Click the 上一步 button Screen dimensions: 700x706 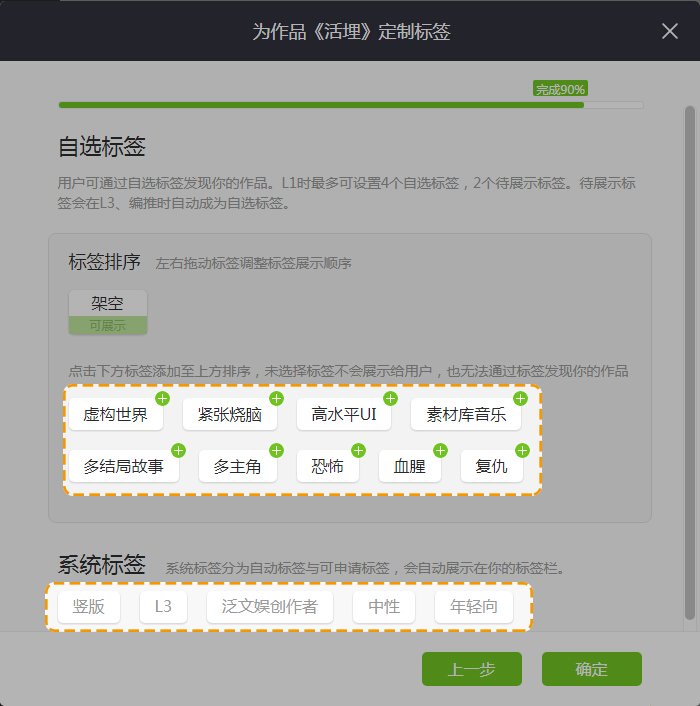pyautogui.click(x=472, y=669)
